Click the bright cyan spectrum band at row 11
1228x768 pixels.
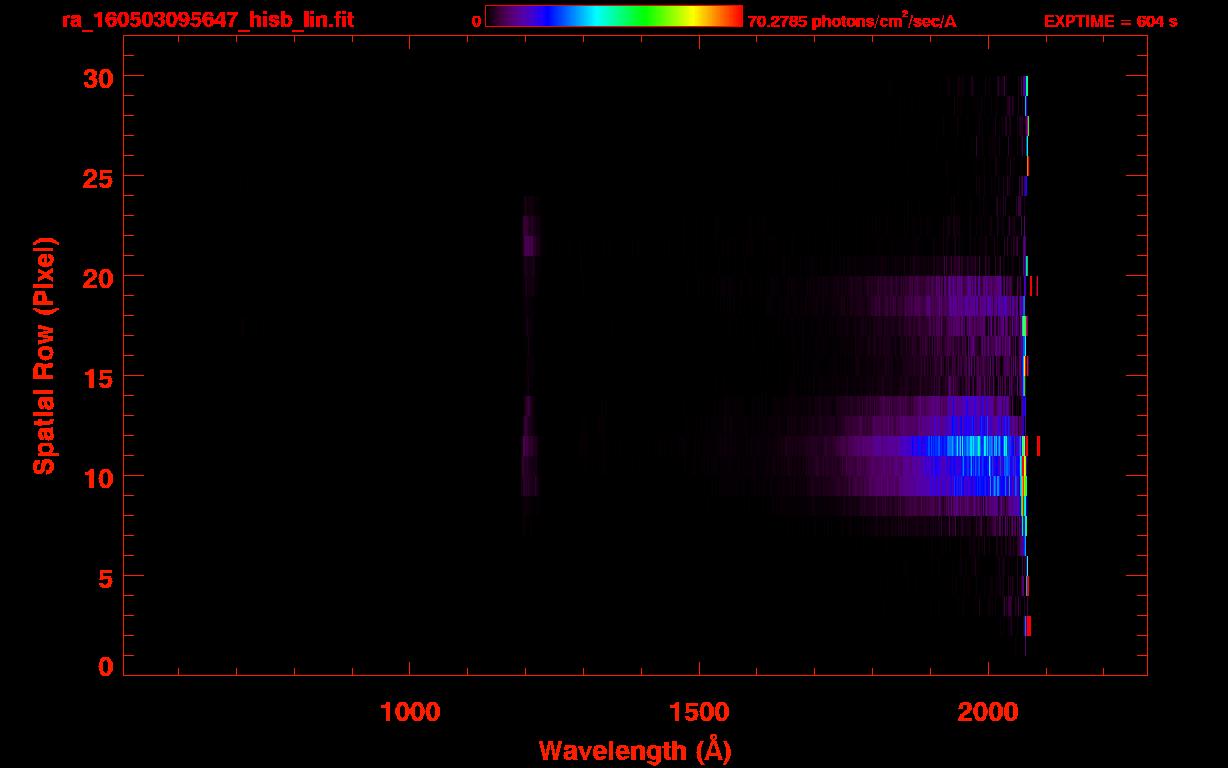tap(965, 446)
